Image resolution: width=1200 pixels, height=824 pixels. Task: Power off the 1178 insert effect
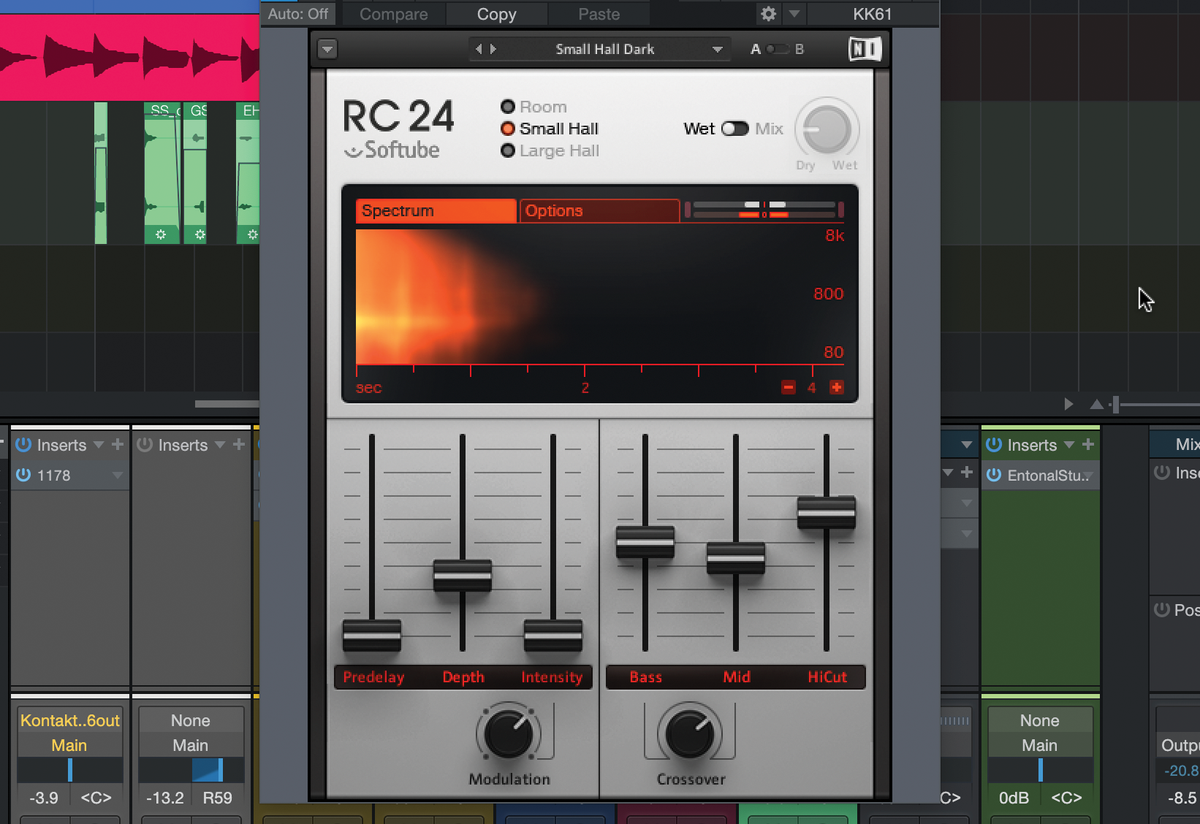(24, 475)
